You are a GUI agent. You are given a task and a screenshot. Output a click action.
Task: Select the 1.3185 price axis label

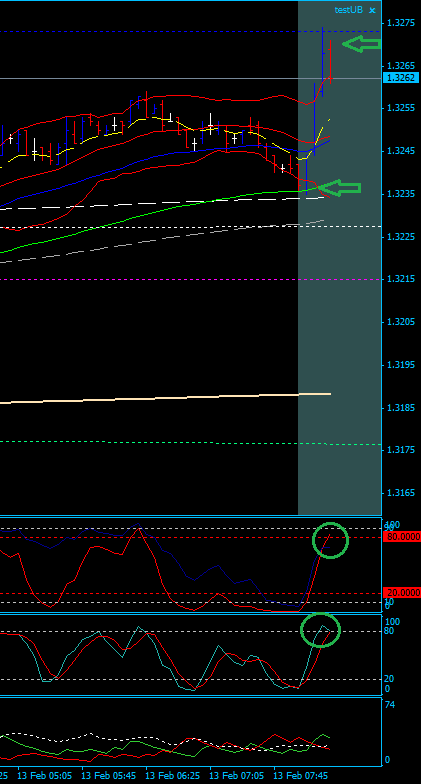click(x=400, y=408)
